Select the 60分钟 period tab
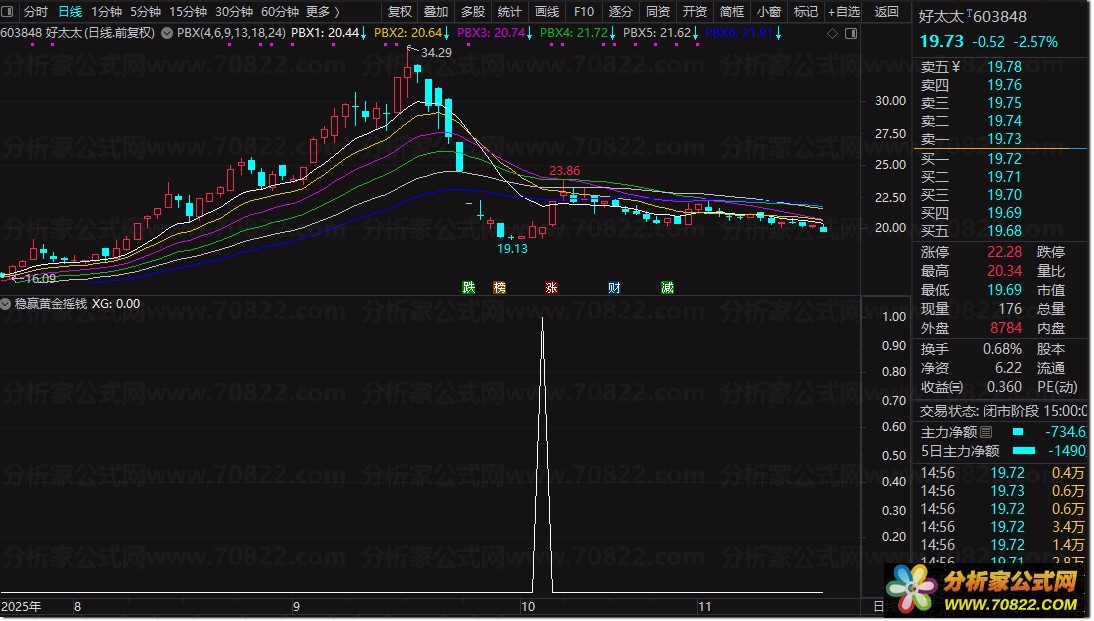 coord(280,12)
